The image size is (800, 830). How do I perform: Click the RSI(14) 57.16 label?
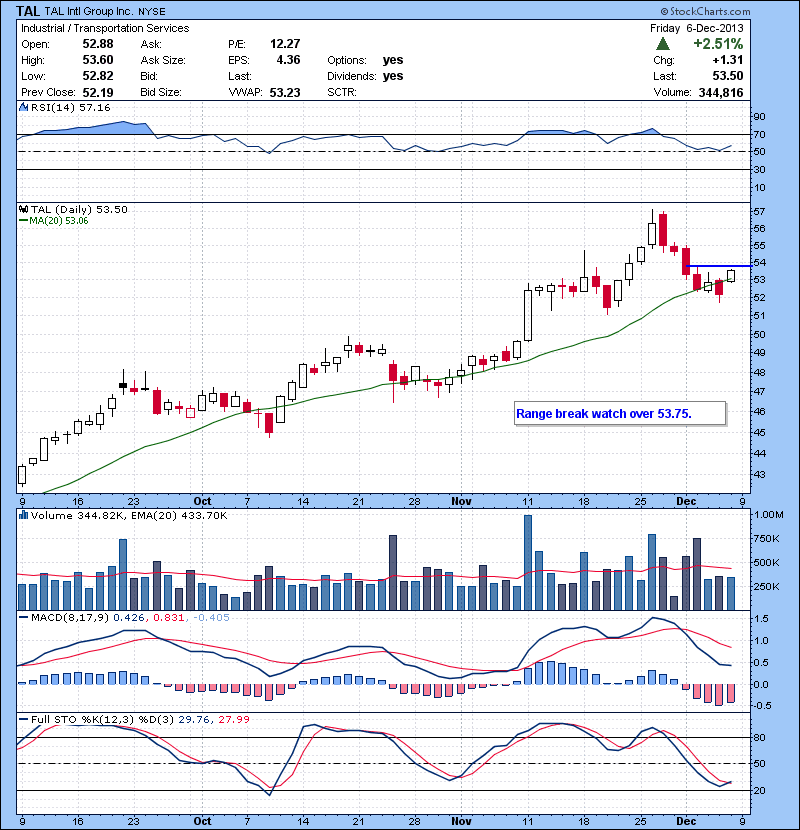70,107
